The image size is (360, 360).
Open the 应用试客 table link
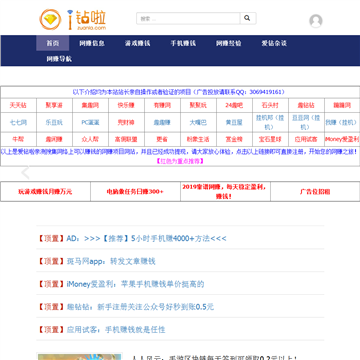point(306,139)
